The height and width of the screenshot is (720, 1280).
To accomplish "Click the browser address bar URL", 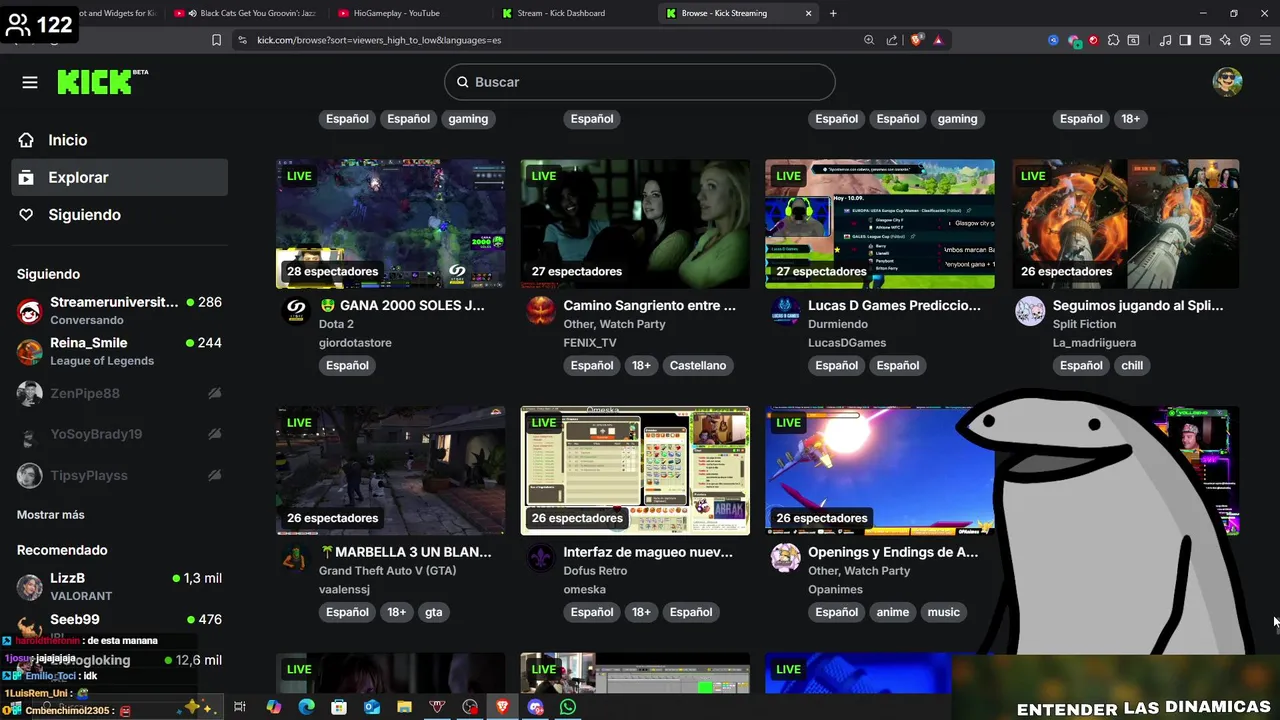I will point(379,40).
